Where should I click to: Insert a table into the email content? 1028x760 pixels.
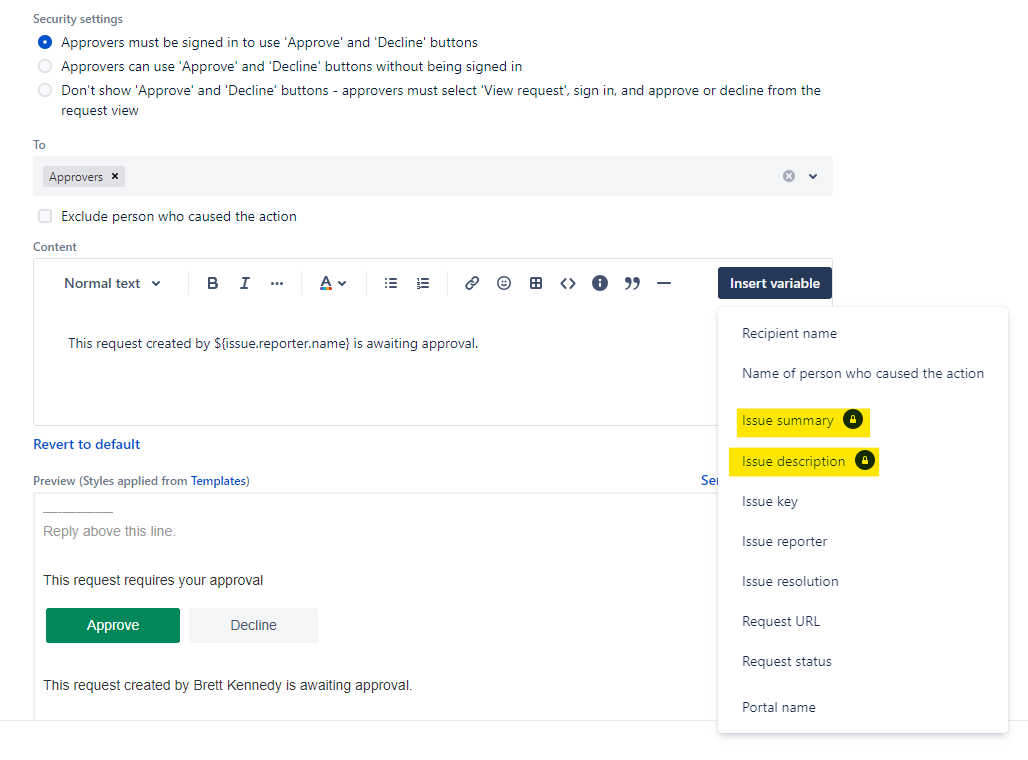click(x=535, y=283)
